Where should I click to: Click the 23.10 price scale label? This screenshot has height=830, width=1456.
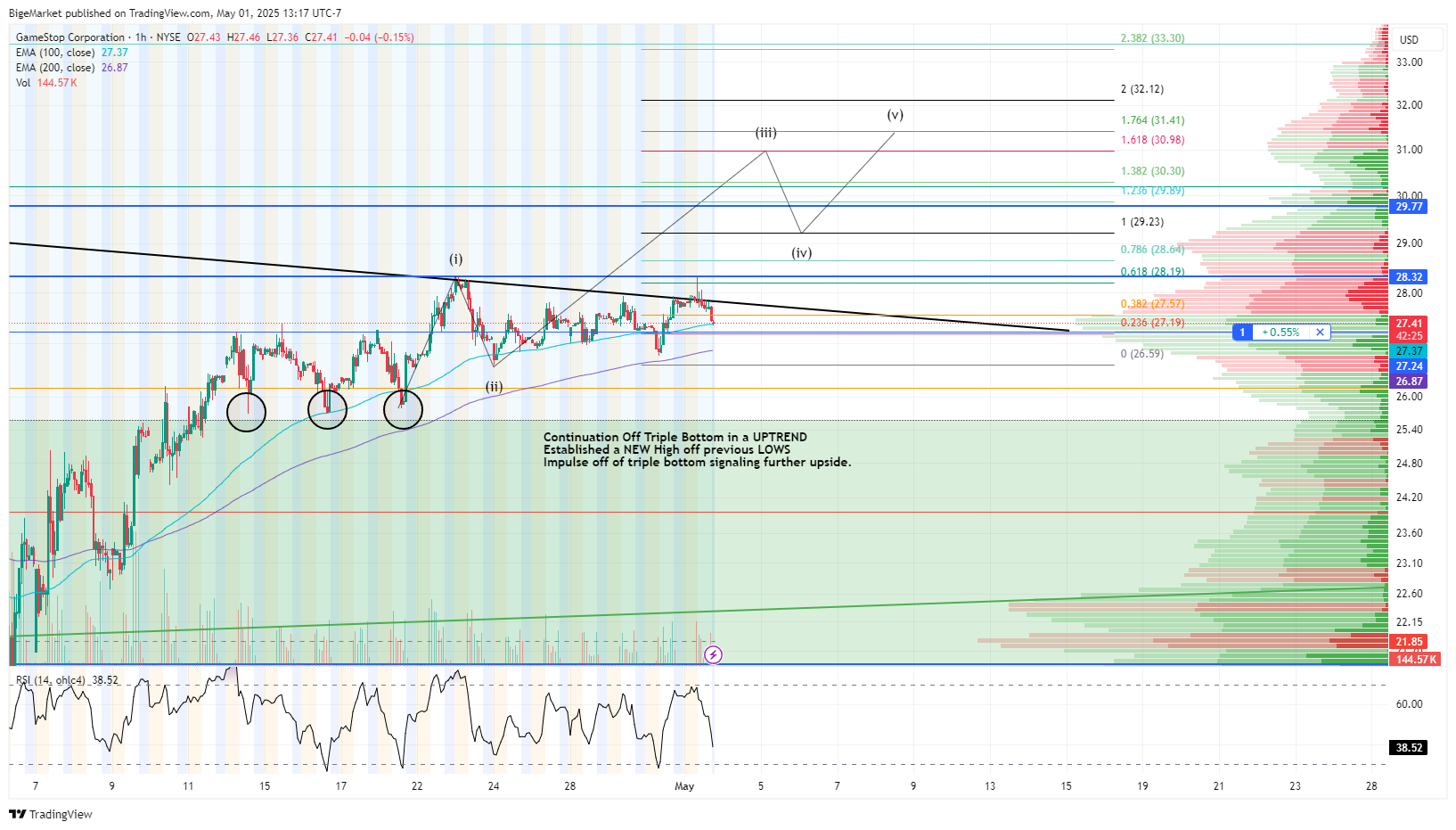1409,563
